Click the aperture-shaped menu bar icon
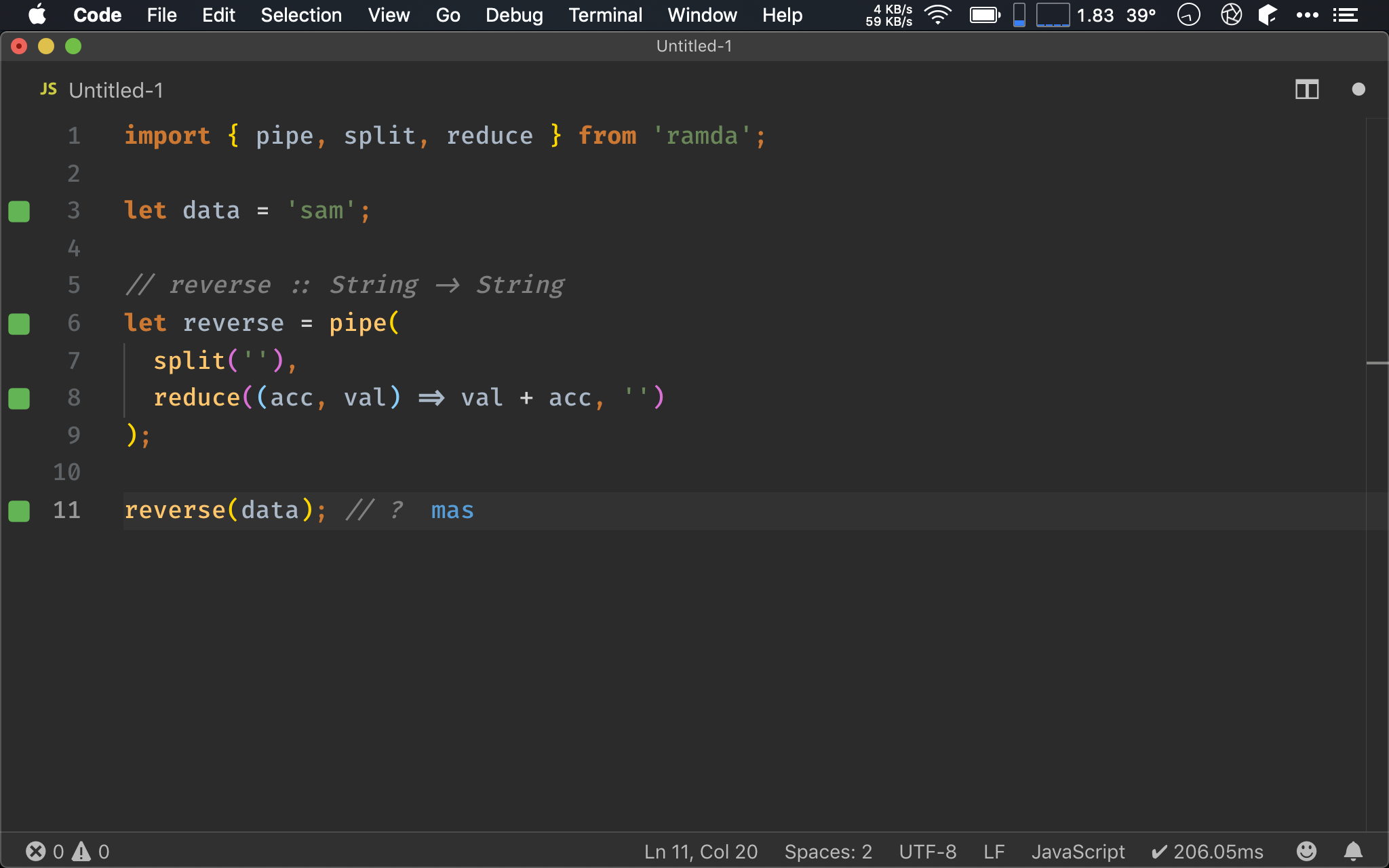Screen dimensions: 1389x868 (x=1231, y=14)
